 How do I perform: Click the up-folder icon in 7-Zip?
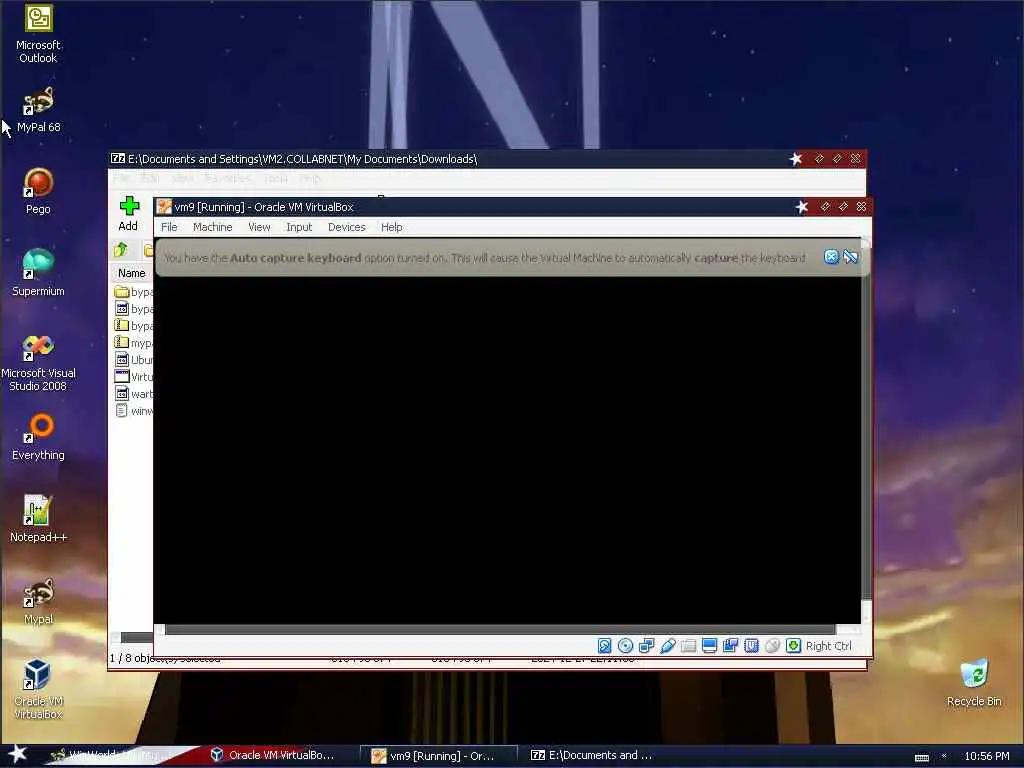[x=121, y=249]
